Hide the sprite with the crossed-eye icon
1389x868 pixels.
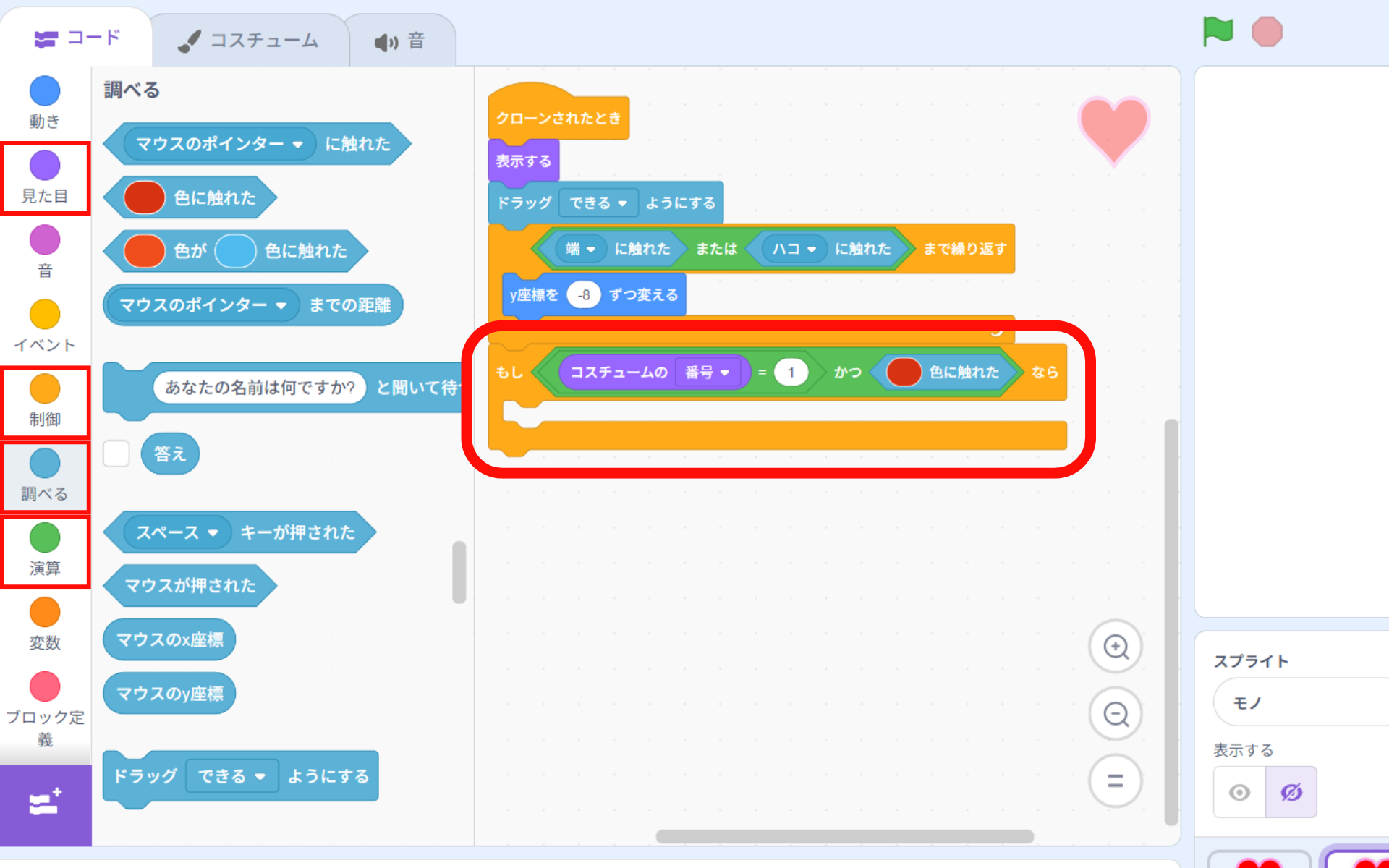click(x=1291, y=792)
